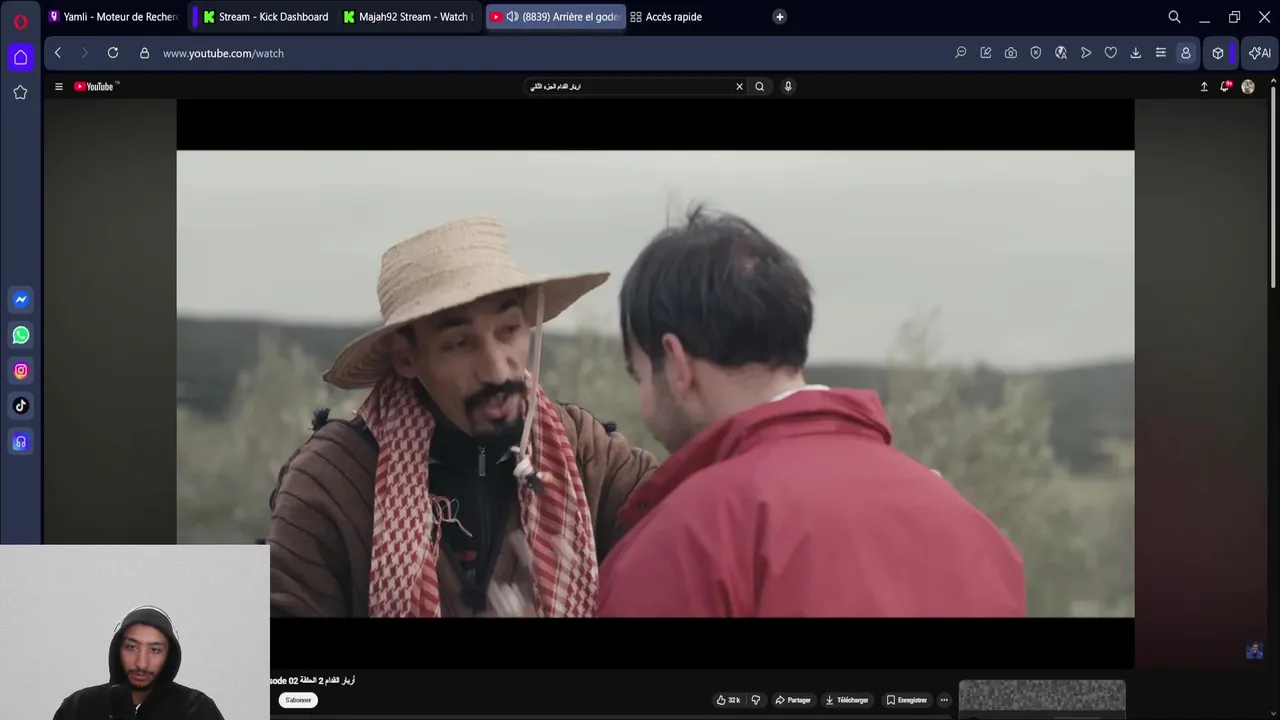Save video with Enregistrer
The width and height of the screenshot is (1280, 720).
coord(906,700)
